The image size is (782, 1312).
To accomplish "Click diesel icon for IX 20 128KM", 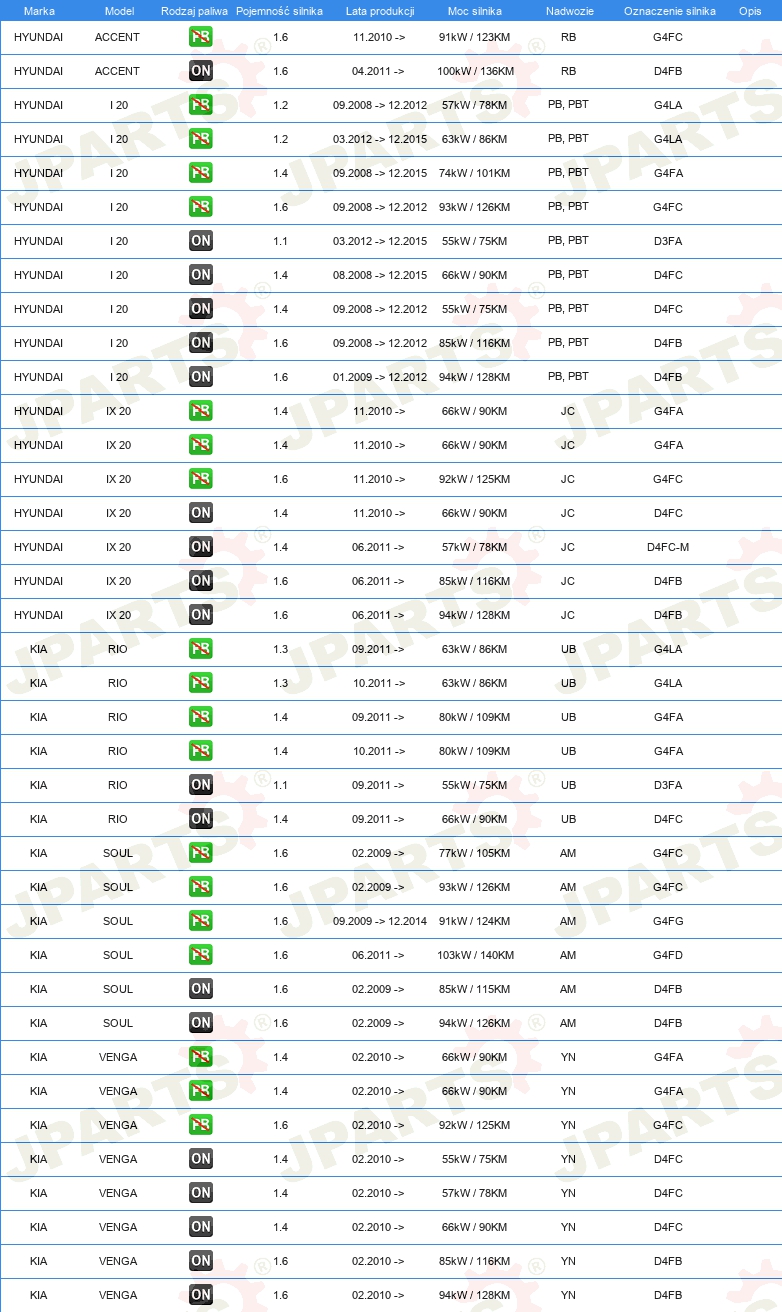I will tap(201, 615).
